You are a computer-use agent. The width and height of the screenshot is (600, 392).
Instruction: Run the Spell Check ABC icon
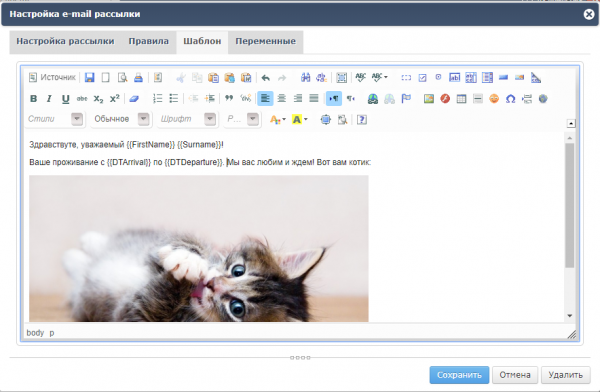point(360,78)
